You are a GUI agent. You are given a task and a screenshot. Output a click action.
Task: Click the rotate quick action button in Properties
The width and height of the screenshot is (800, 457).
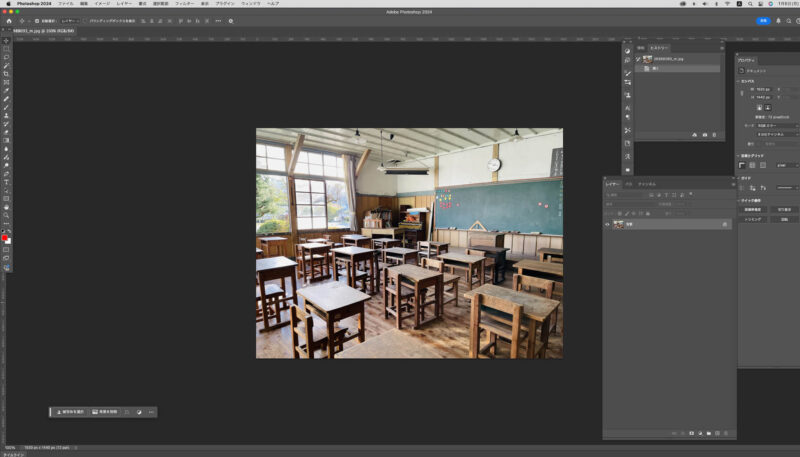[x=784, y=219]
